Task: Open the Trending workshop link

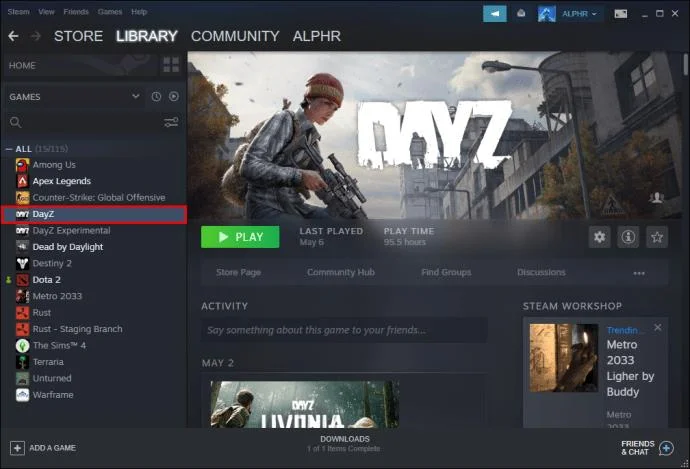Action: coord(625,330)
